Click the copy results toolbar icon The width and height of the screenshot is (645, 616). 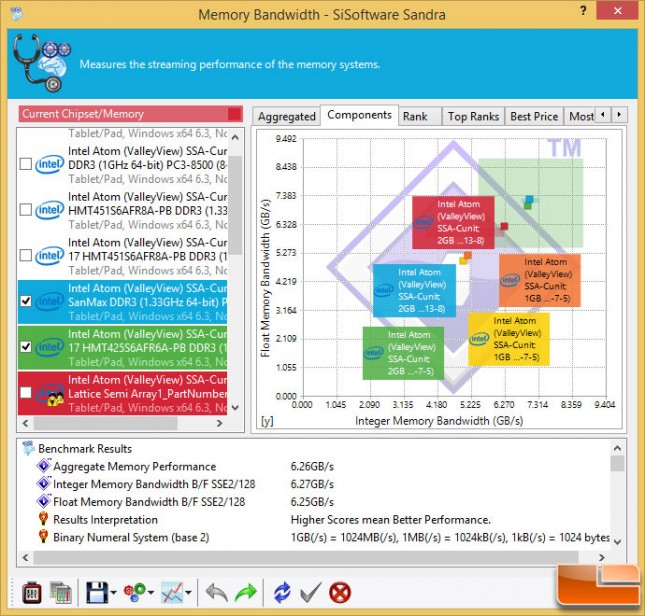coord(60,593)
